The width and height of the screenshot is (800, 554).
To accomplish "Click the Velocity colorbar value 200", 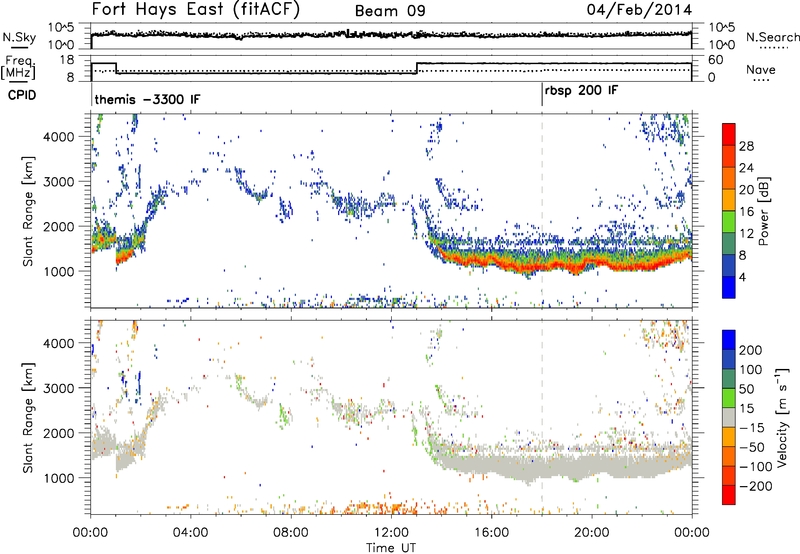I will [x=751, y=350].
